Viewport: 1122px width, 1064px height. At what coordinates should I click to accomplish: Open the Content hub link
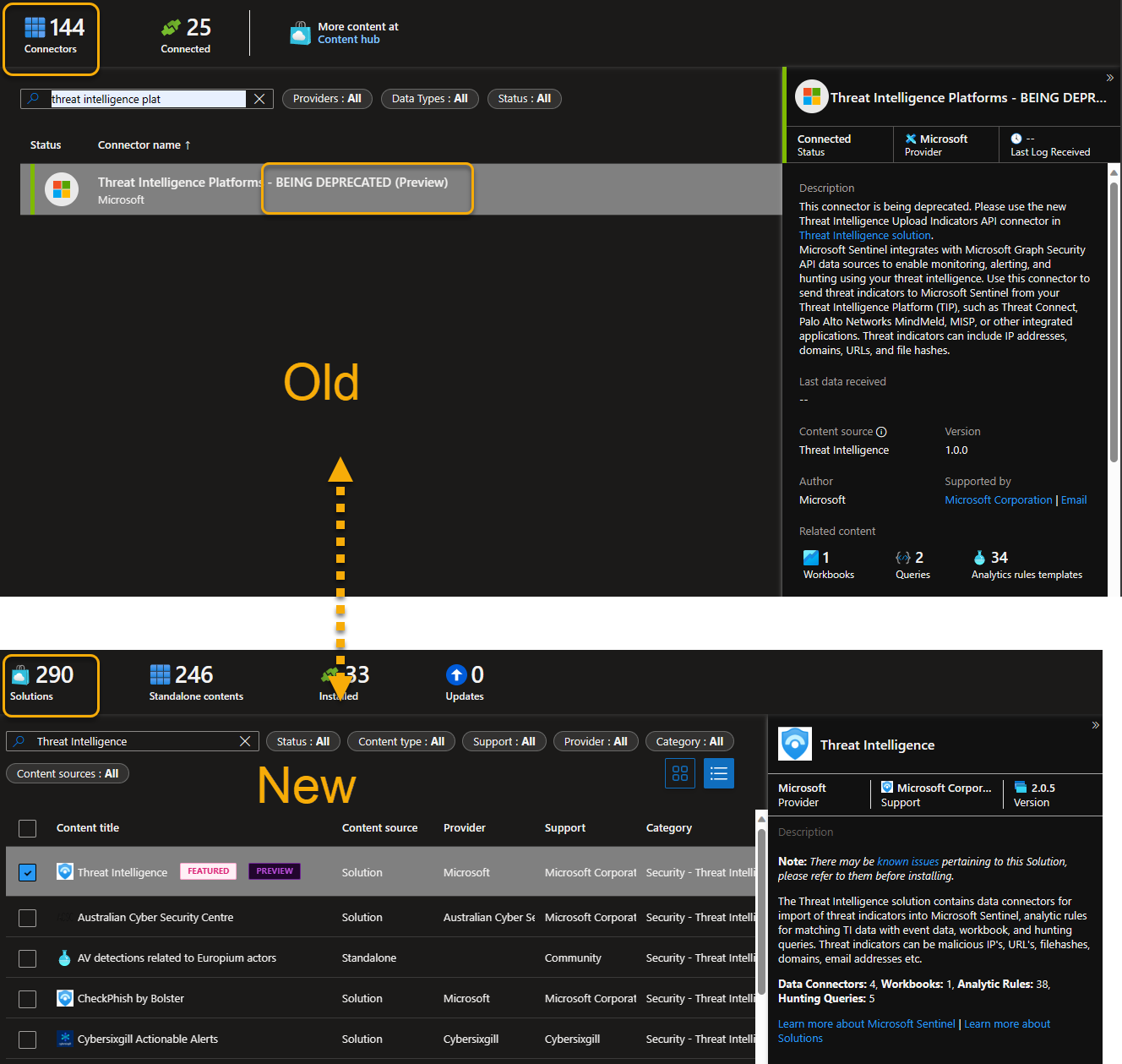click(x=348, y=40)
